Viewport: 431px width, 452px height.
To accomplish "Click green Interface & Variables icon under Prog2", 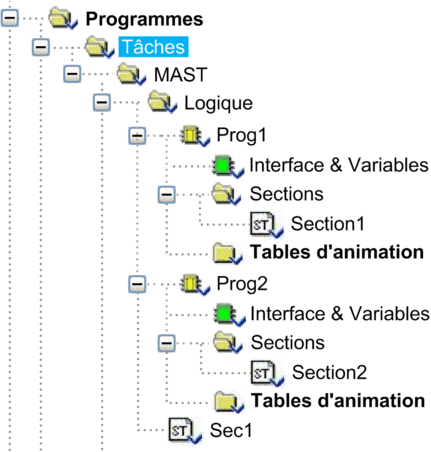I will [x=229, y=314].
